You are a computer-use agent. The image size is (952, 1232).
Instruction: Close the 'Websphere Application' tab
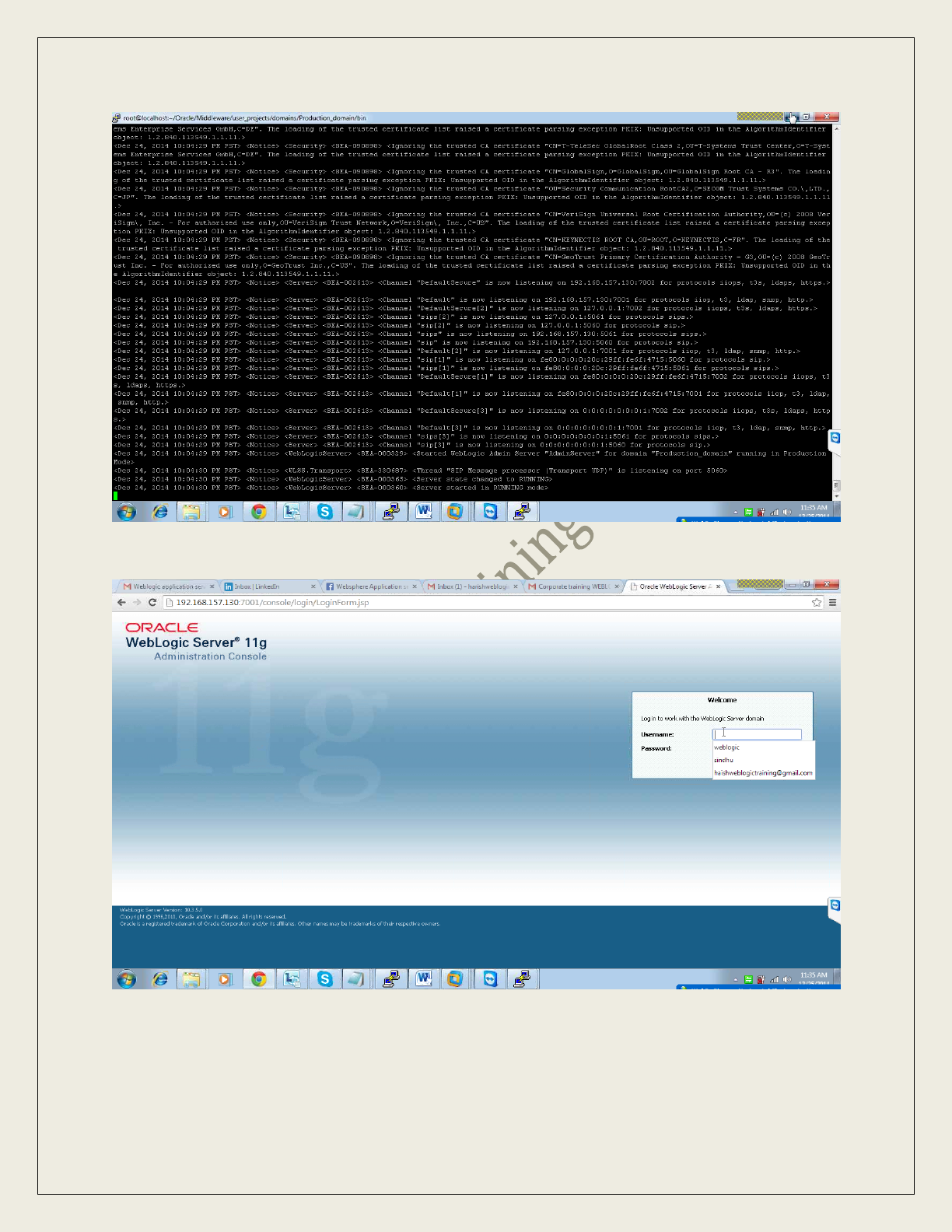(x=415, y=586)
